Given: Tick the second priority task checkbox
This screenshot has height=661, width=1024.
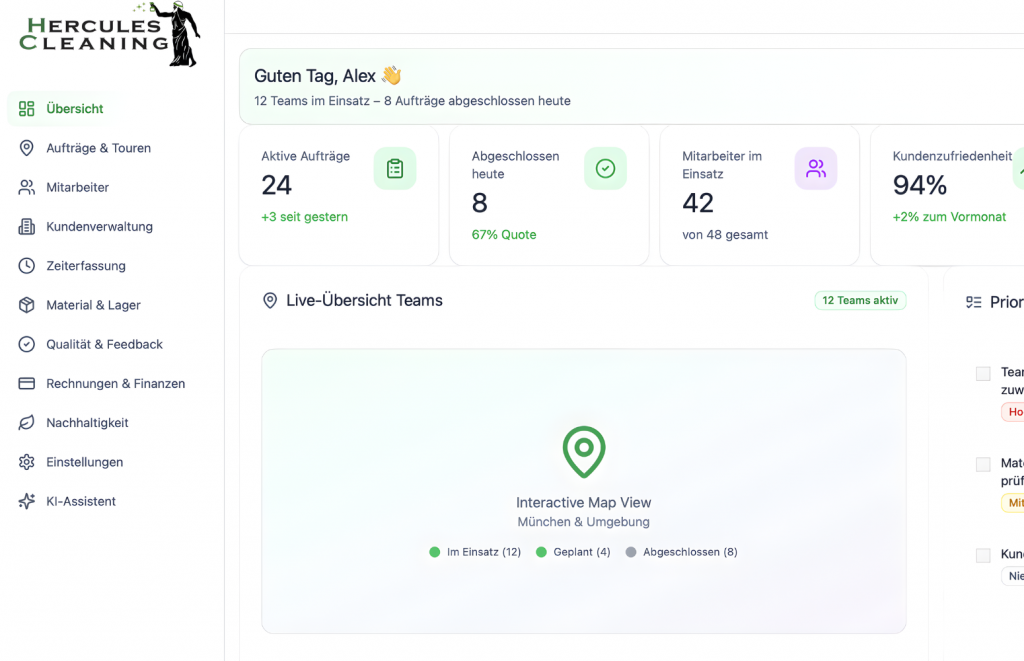Looking at the screenshot, I should coord(983,464).
